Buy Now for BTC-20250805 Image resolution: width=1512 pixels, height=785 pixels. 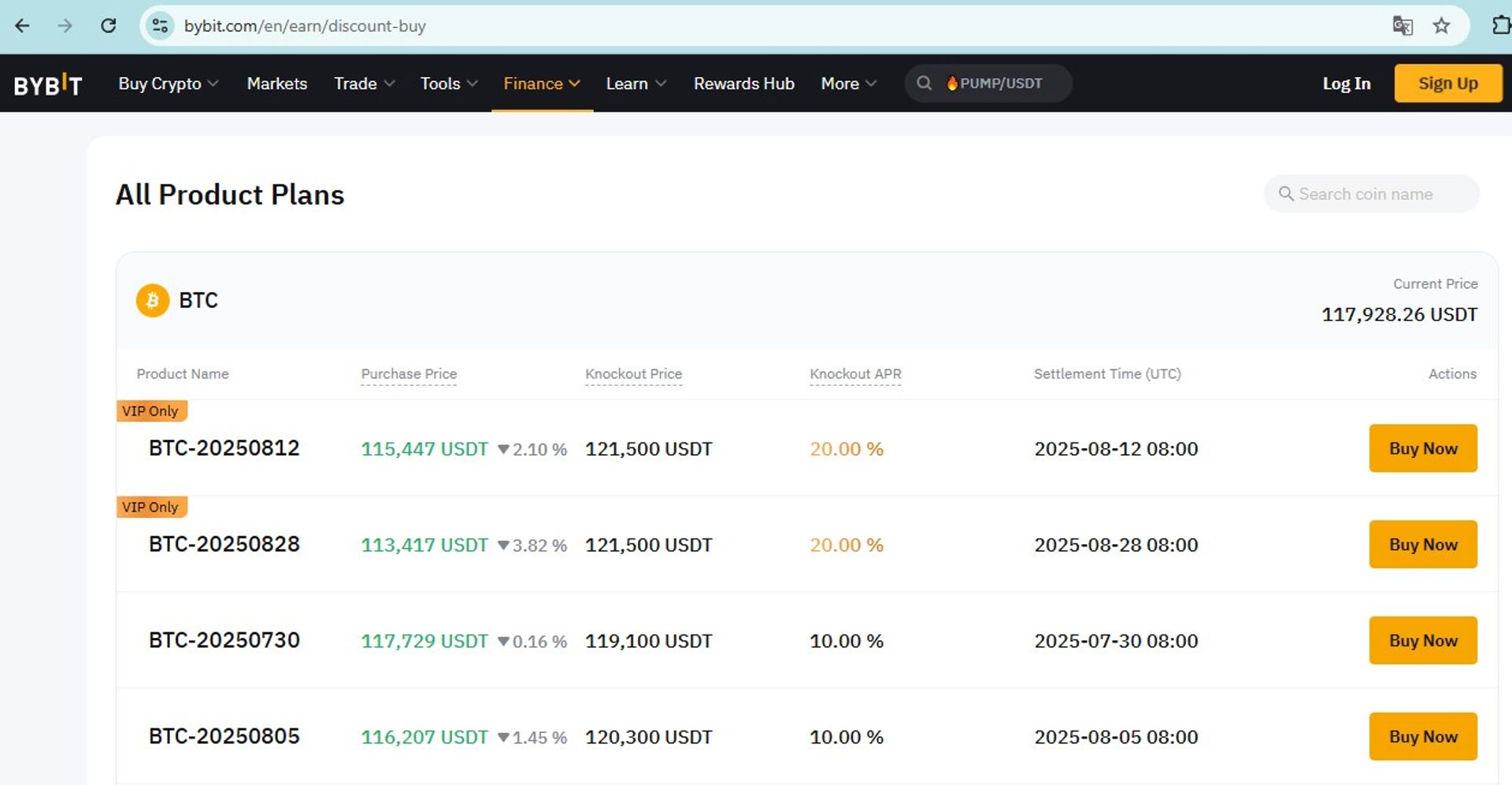[x=1423, y=737]
